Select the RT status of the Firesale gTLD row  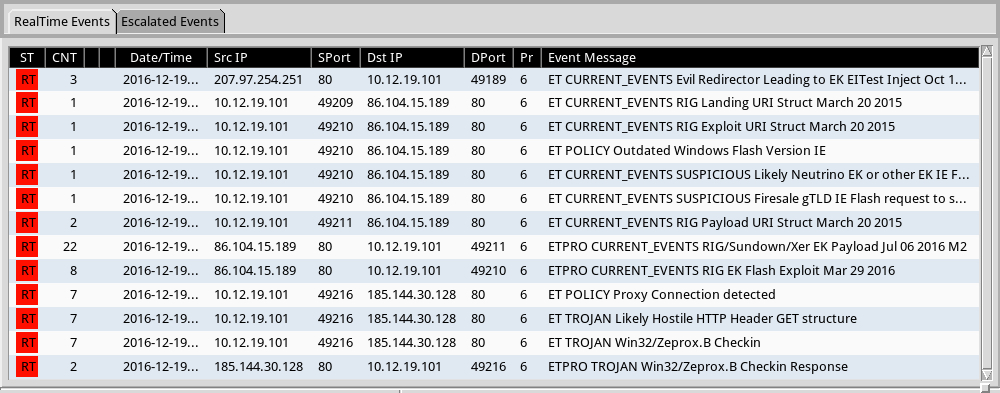pyautogui.click(x=27, y=199)
